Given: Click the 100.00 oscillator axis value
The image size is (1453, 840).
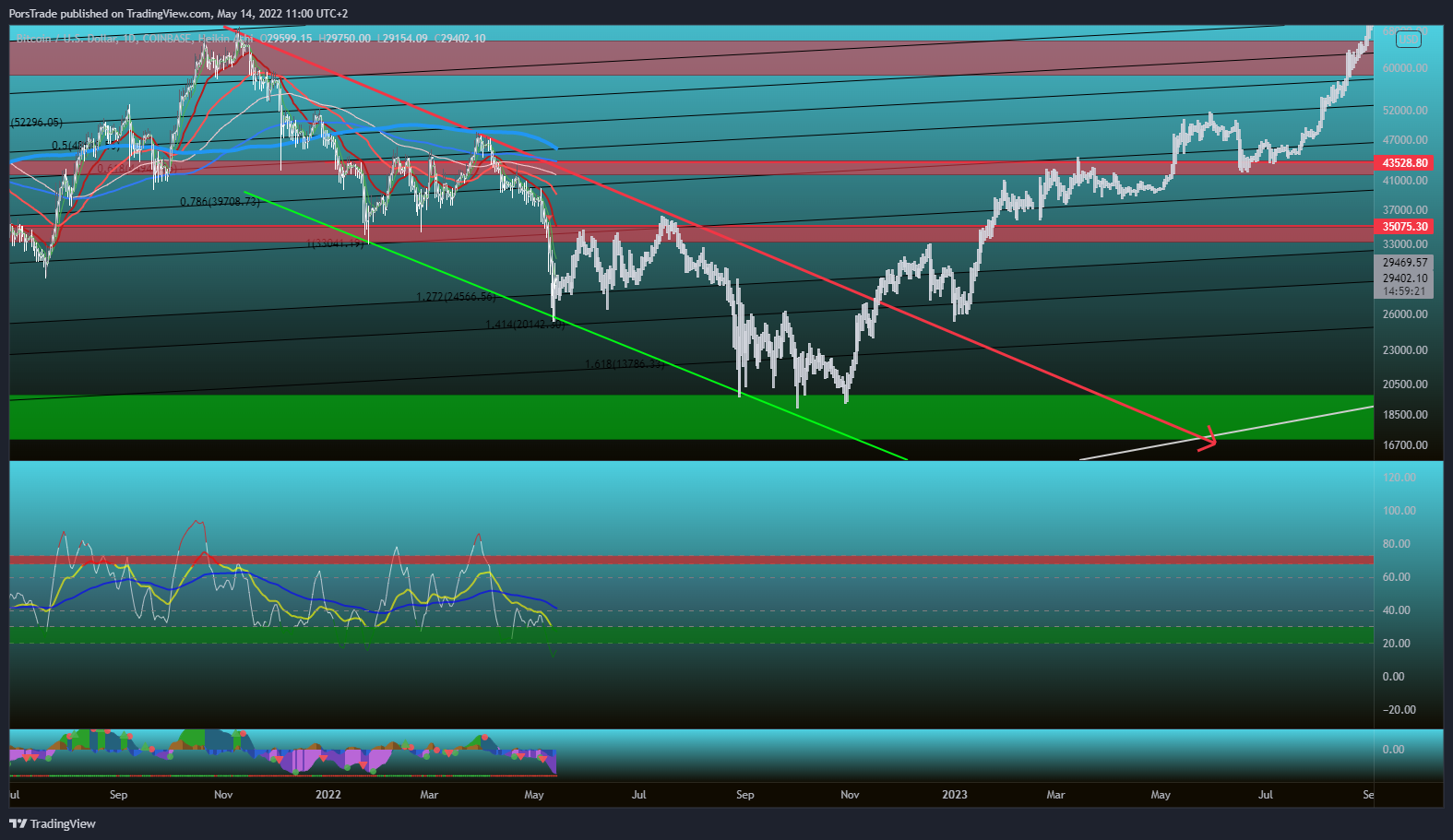Looking at the screenshot, I should 1399,511.
